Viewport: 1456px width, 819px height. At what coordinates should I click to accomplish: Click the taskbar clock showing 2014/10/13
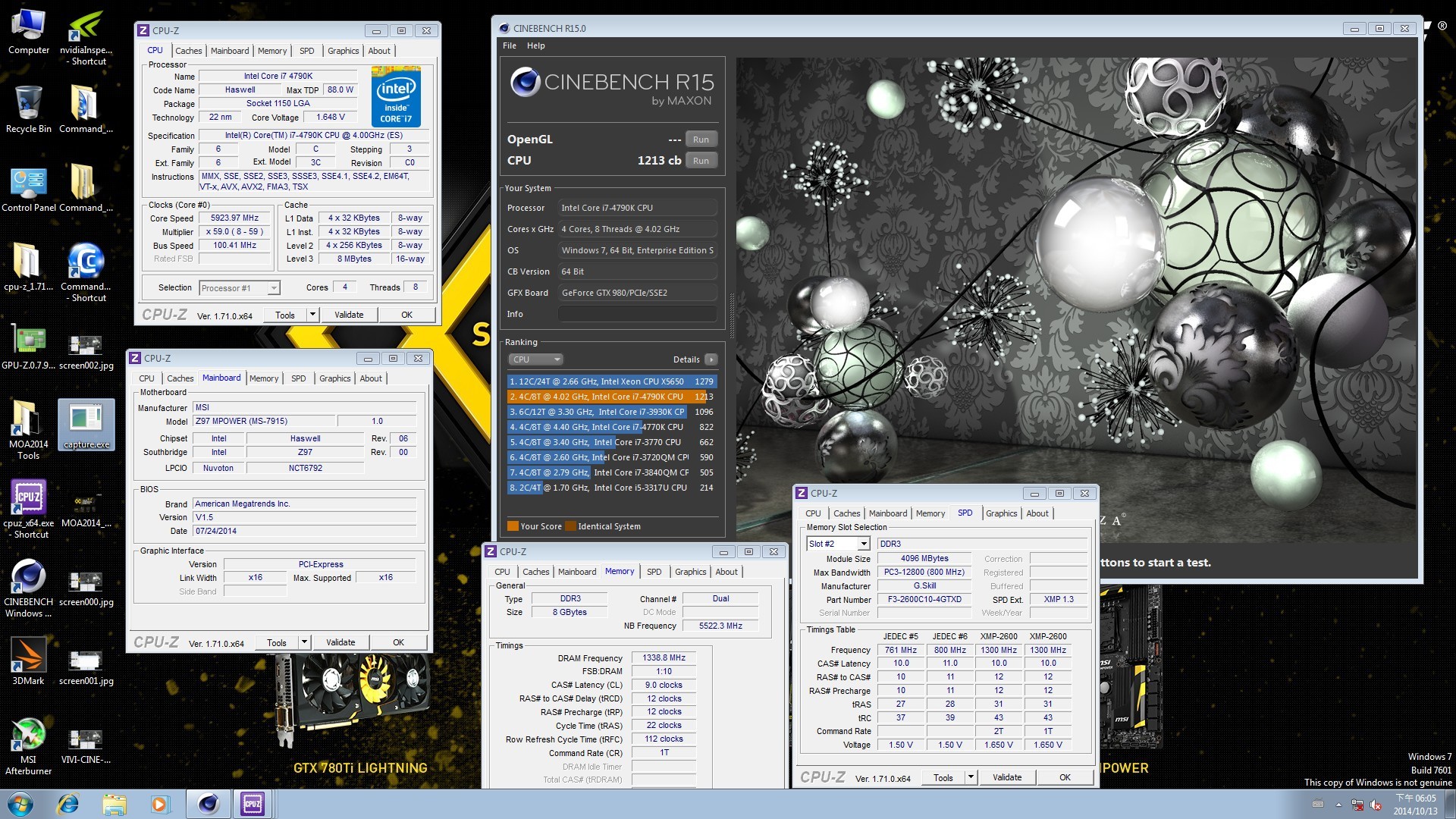(x=1415, y=805)
